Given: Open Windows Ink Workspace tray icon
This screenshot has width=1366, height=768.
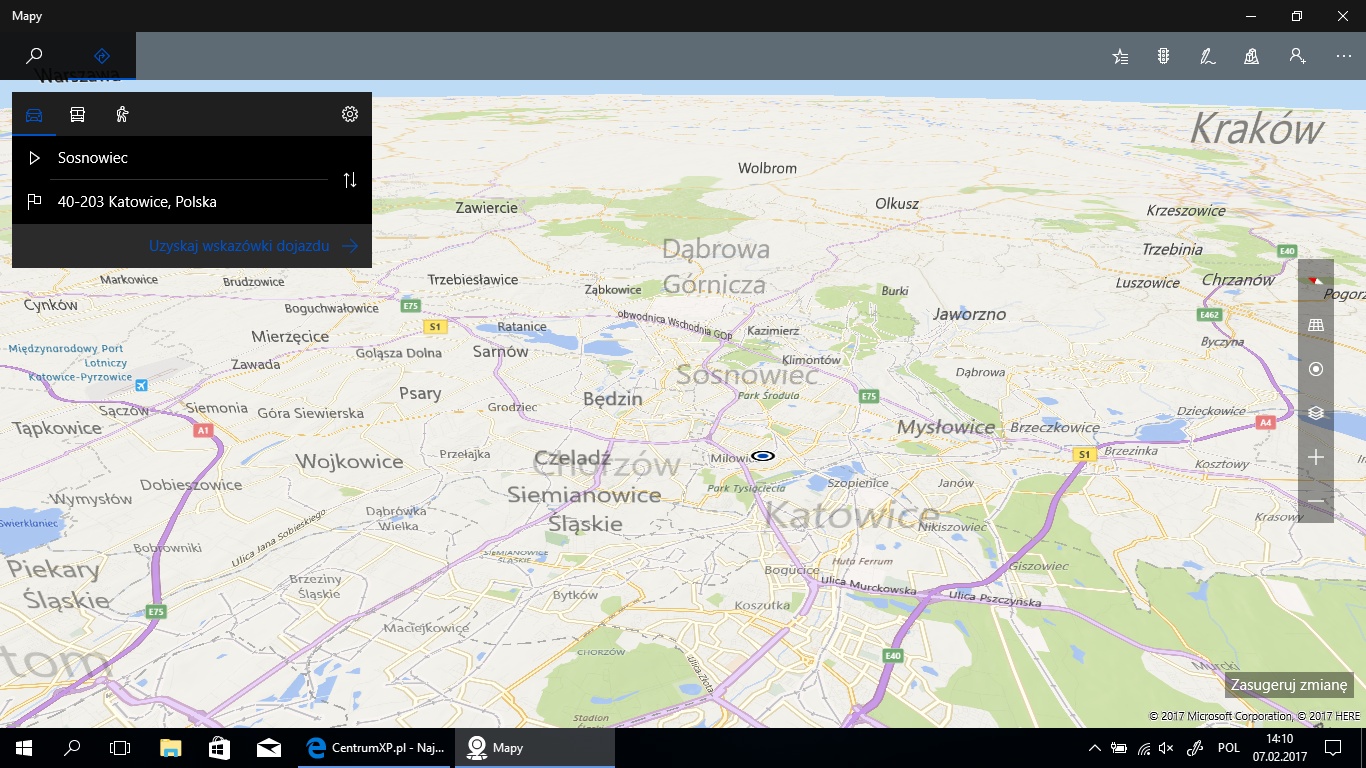Looking at the screenshot, I should tap(1194, 748).
